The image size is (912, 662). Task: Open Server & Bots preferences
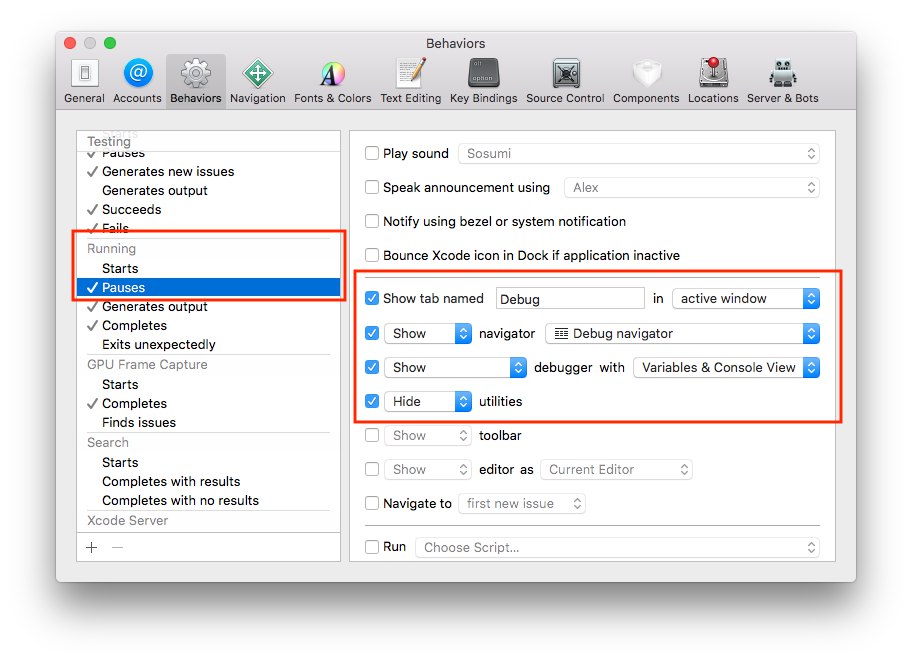[x=783, y=81]
